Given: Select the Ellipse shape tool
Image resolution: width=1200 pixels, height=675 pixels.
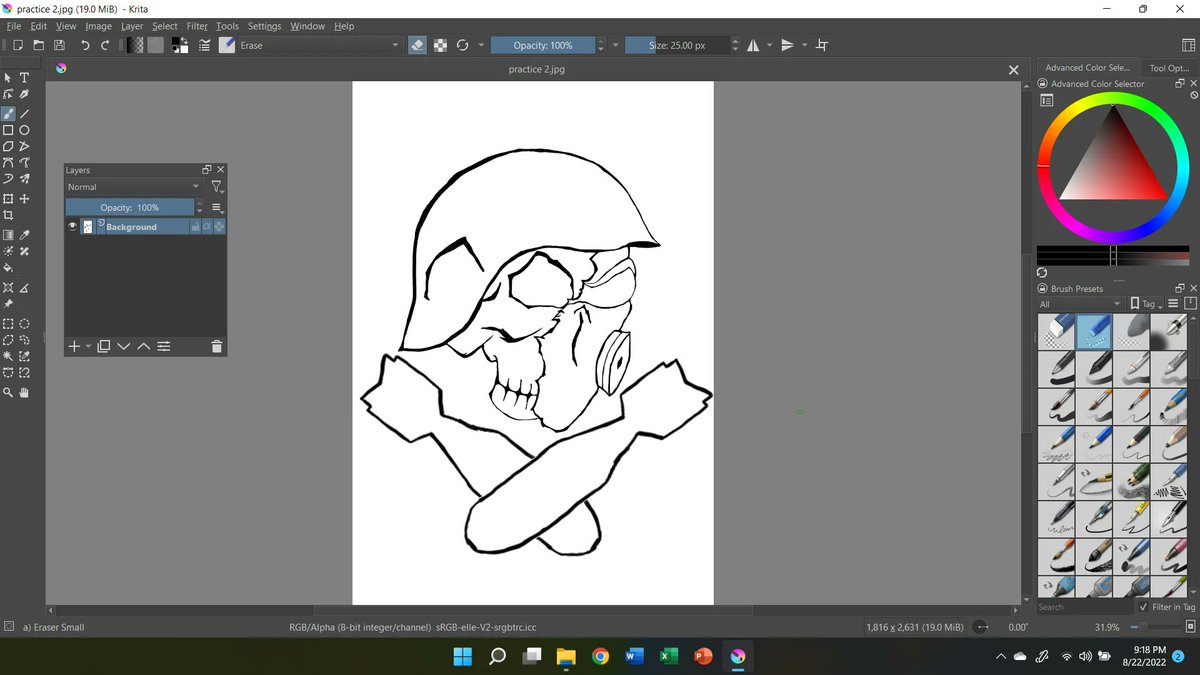Looking at the screenshot, I should pyautogui.click(x=24, y=130).
